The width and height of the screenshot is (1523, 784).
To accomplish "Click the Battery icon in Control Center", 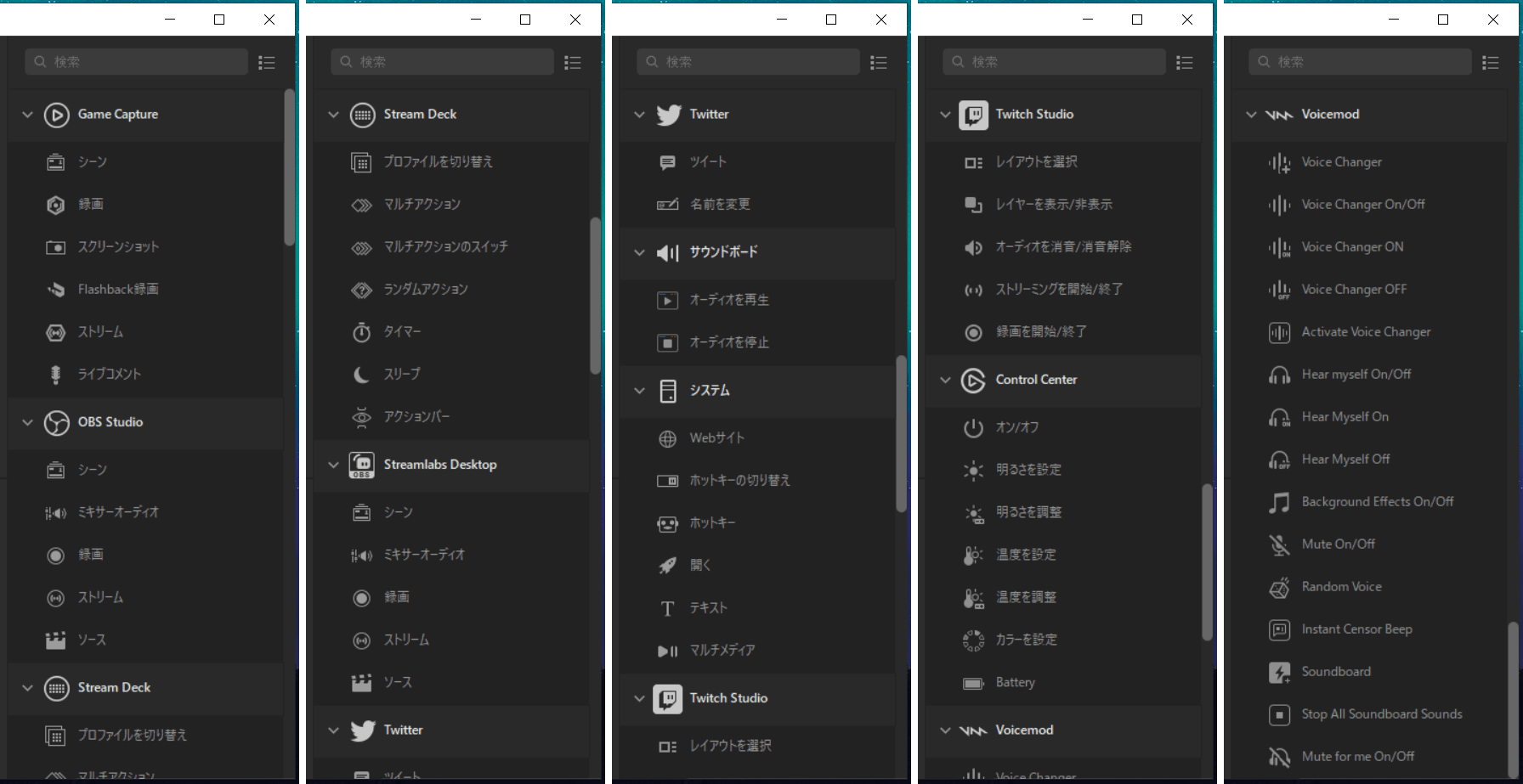I will coord(973,683).
